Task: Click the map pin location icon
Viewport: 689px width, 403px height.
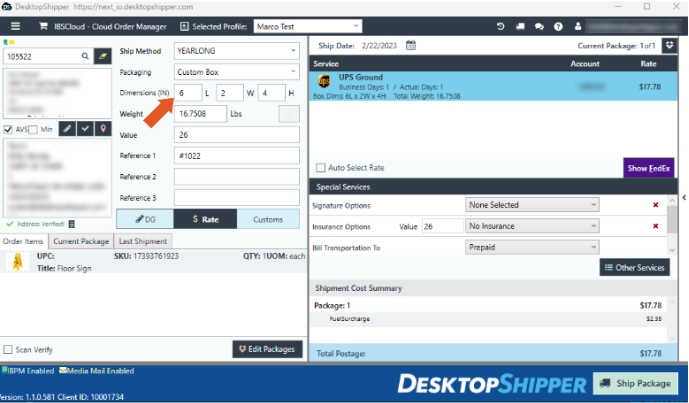Action: click(x=103, y=129)
